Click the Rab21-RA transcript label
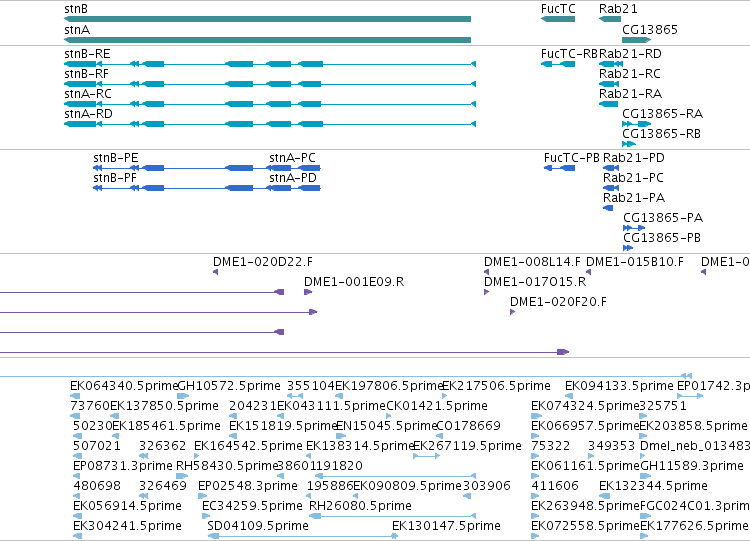The width and height of the screenshot is (750, 541). pos(630,94)
